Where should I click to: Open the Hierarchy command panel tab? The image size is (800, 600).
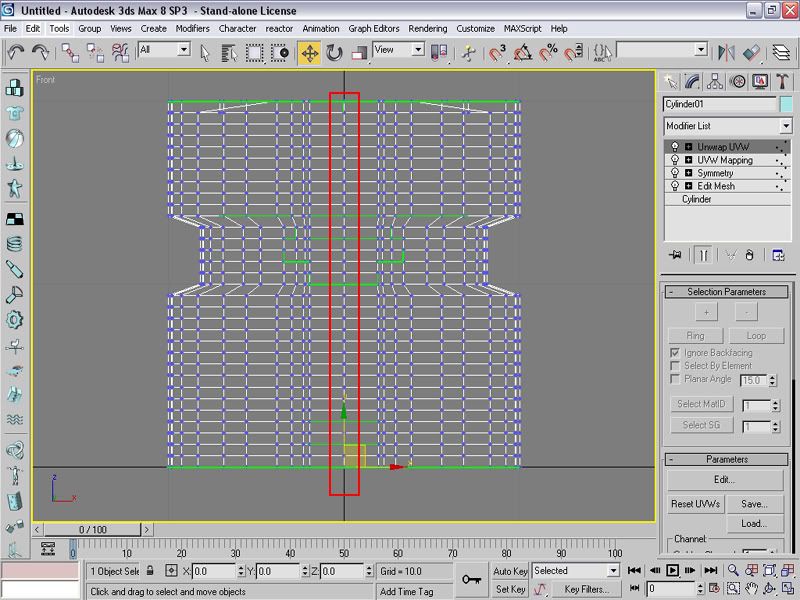[715, 81]
